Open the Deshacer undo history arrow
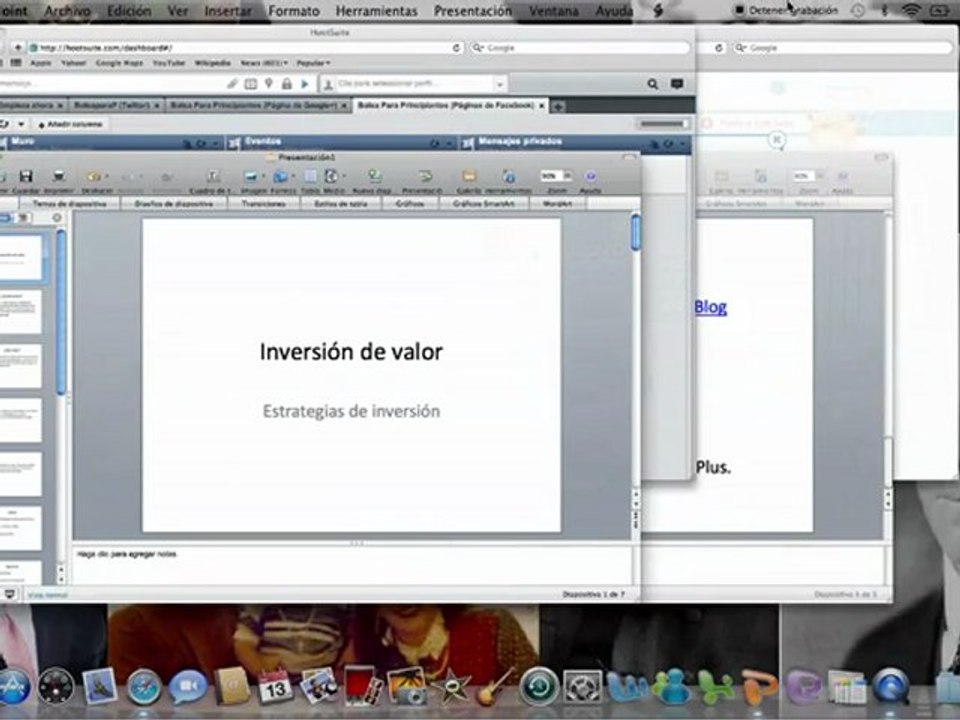 click(107, 177)
